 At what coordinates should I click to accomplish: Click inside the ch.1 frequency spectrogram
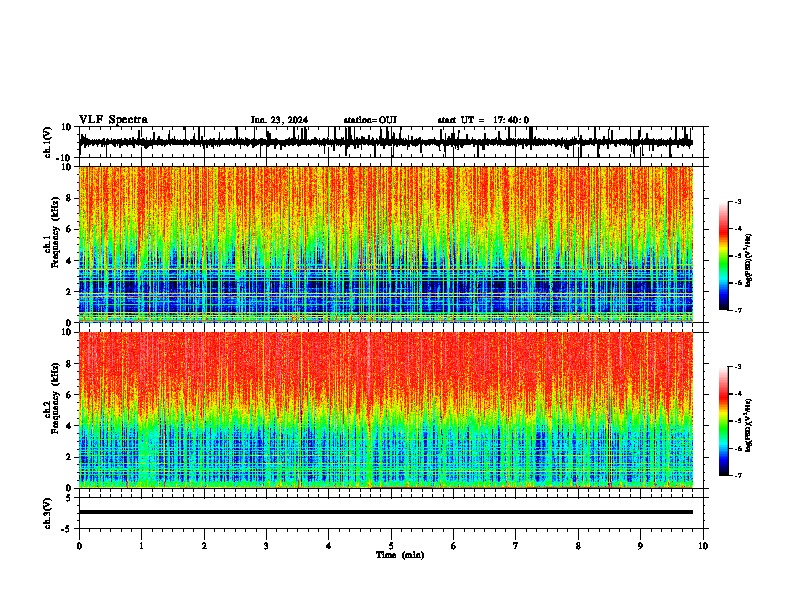click(x=386, y=244)
